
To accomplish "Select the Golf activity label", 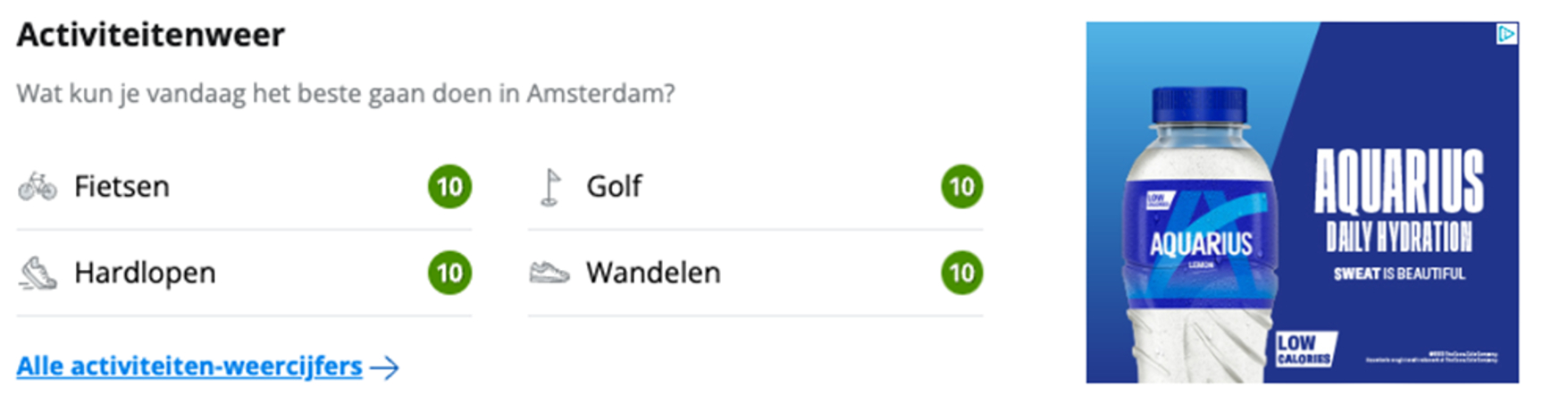I will [614, 187].
